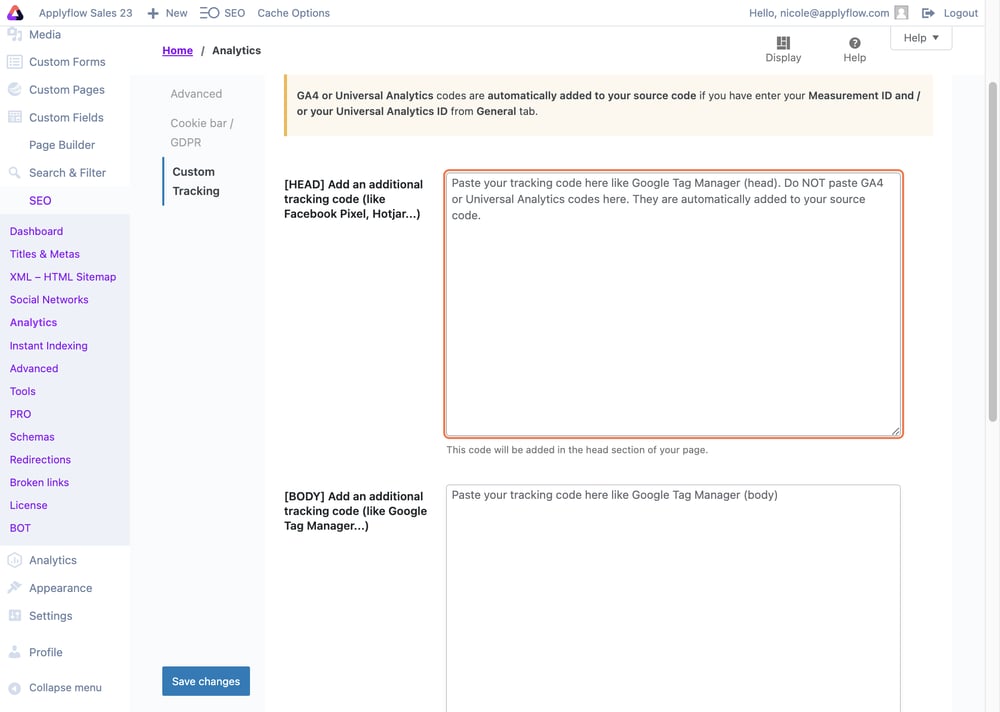Image resolution: width=1000 pixels, height=712 pixels.
Task: Open your Profile page
Action: pyautogui.click(x=44, y=652)
